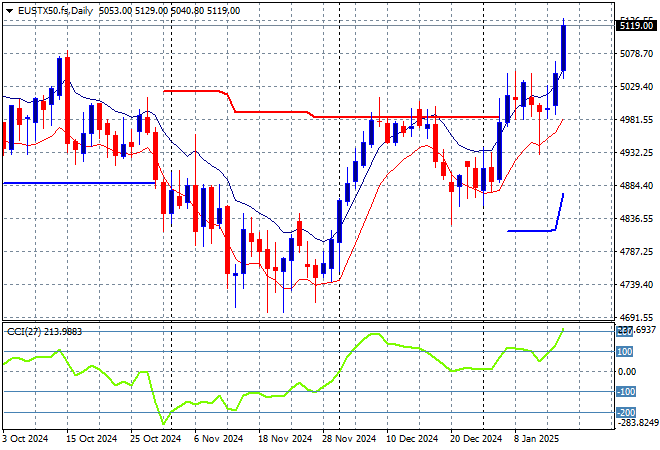Click the 4739.40 price axis level
This screenshot has height=450, width=660.
636,285
